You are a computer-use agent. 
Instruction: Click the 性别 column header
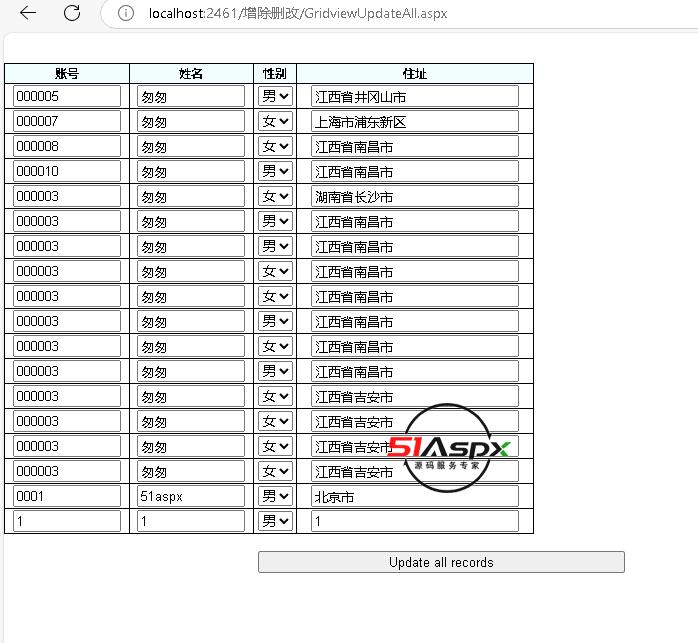[x=275, y=73]
